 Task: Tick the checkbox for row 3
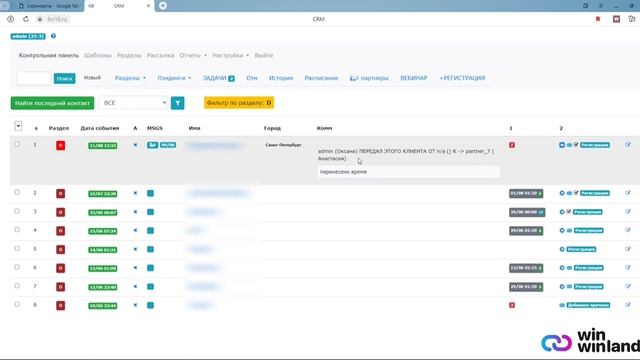(17, 211)
